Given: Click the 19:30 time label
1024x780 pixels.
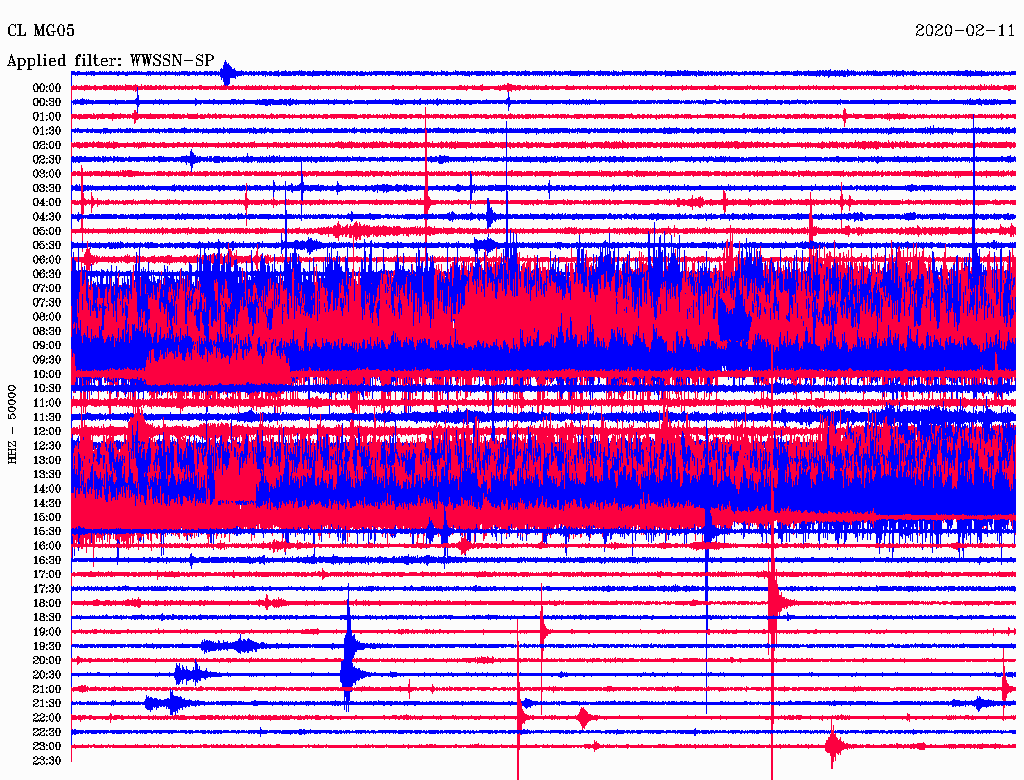Looking at the screenshot, I should (x=47, y=647).
